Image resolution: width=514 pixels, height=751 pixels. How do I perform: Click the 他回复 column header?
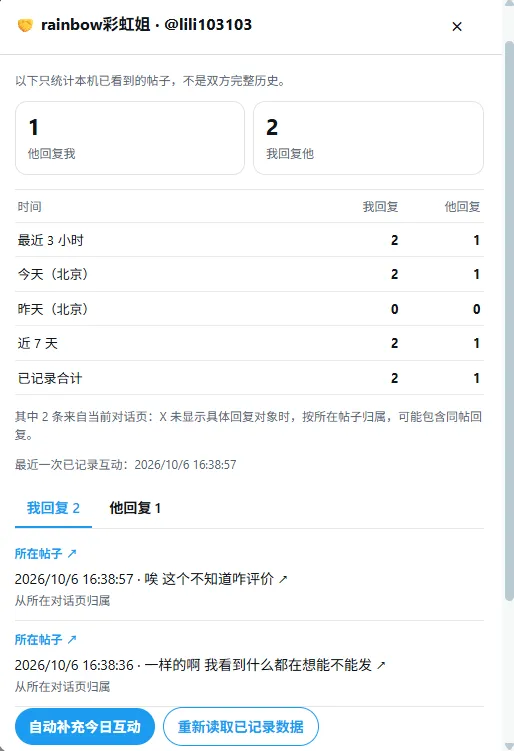coord(462,206)
